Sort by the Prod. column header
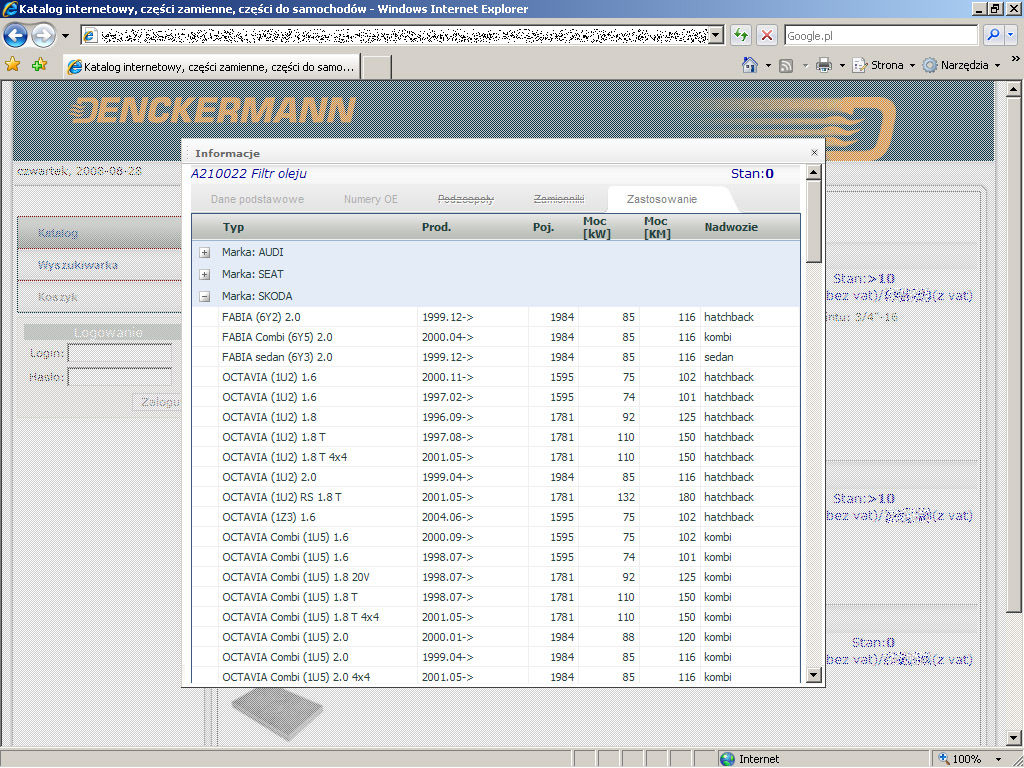Image resolution: width=1024 pixels, height=768 pixels. [x=436, y=227]
